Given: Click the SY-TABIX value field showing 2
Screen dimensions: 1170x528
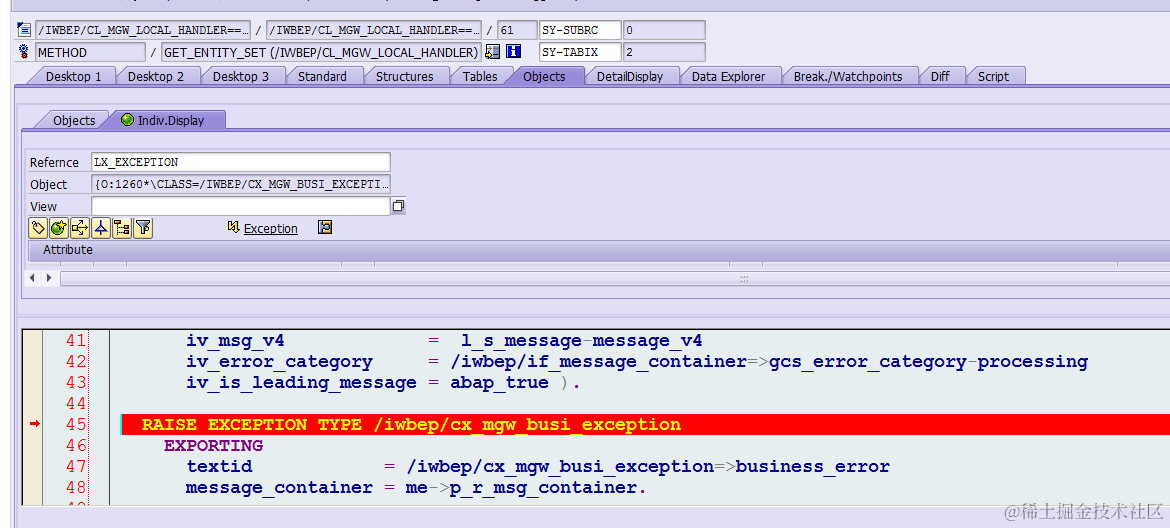Looking at the screenshot, I should click(664, 52).
